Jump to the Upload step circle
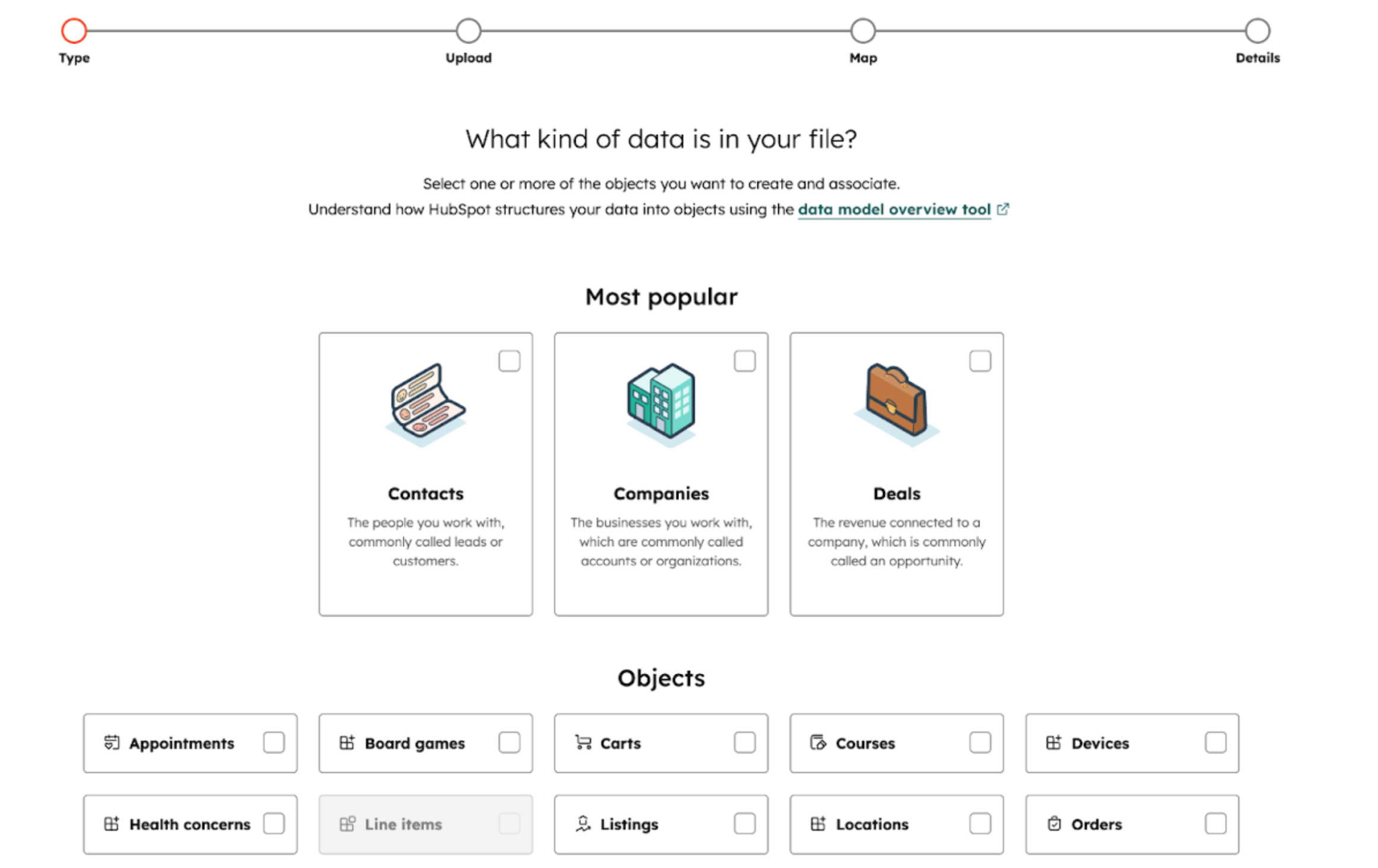Screen dimensions: 1378x868 coord(469,31)
